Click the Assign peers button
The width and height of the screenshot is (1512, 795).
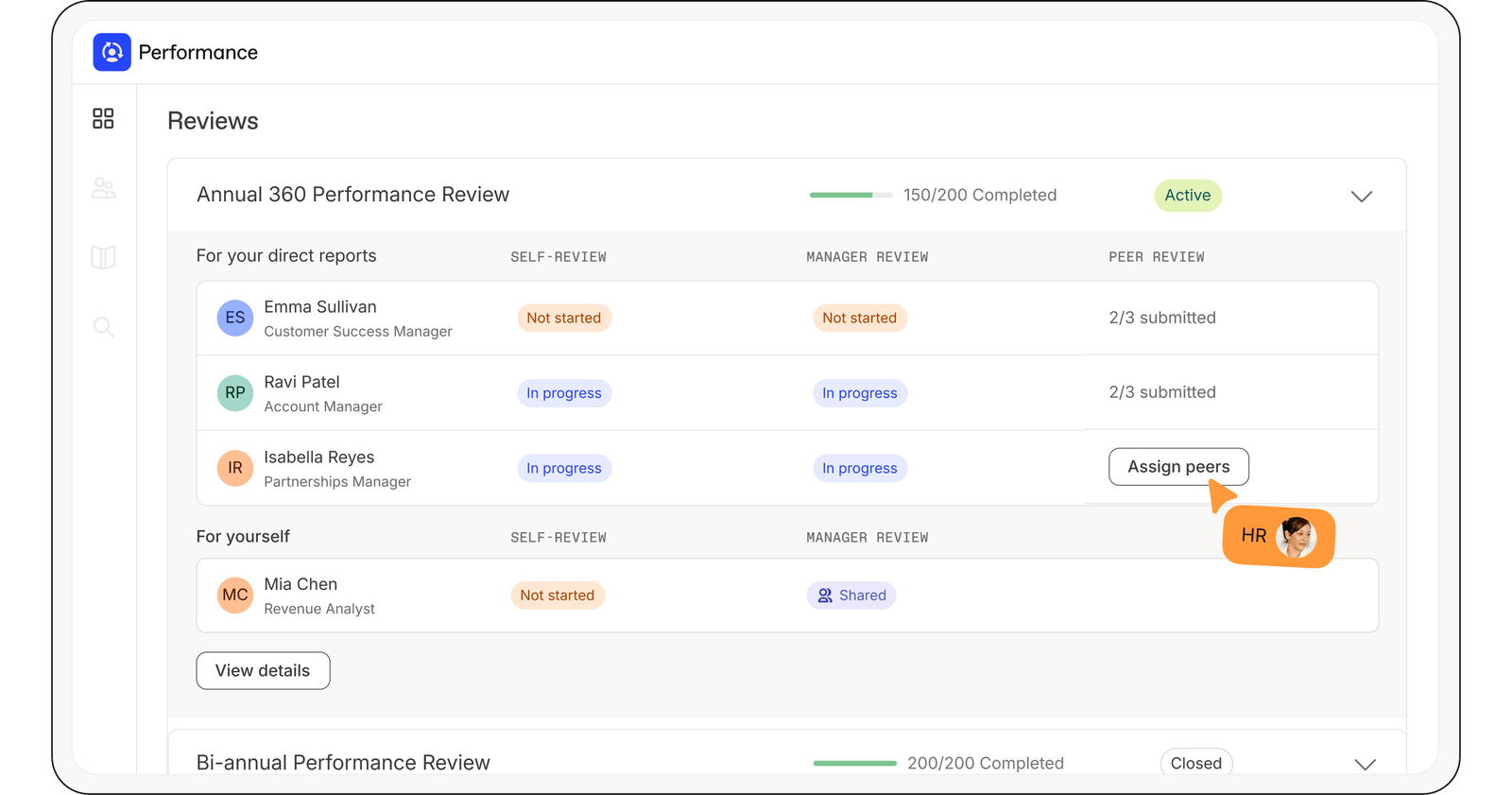[x=1178, y=467]
